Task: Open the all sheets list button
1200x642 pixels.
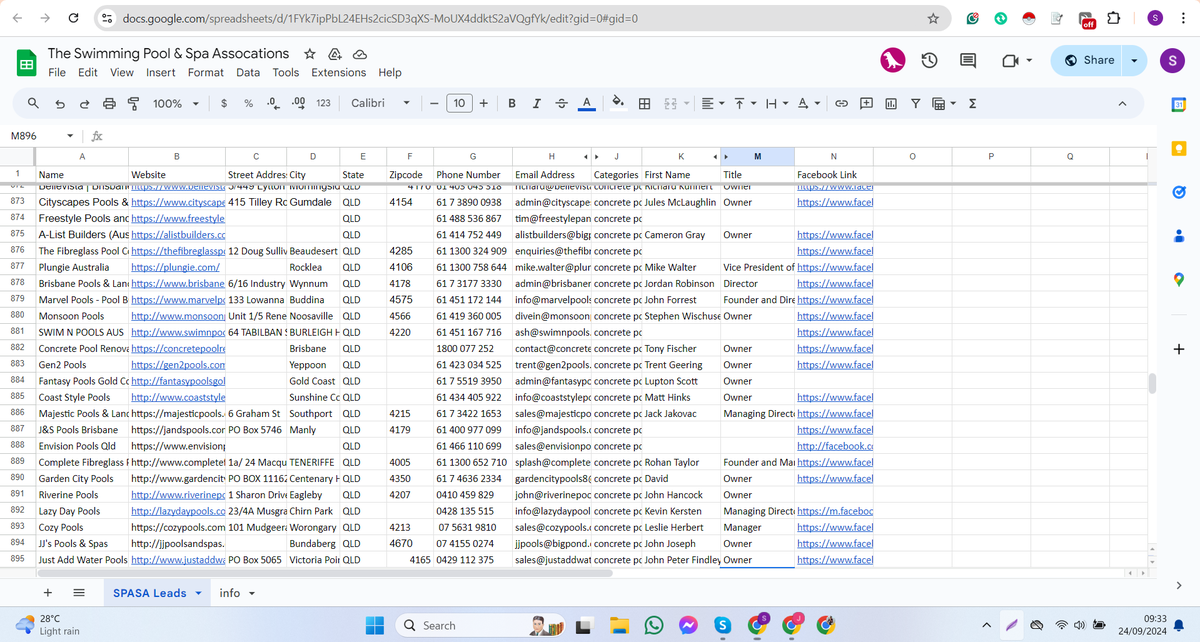Action: 79,593
